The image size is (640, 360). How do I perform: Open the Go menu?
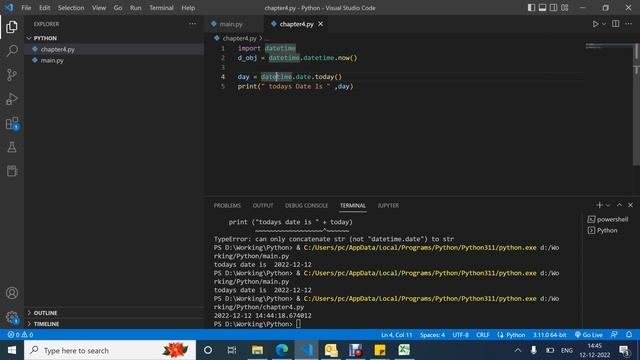118,8
